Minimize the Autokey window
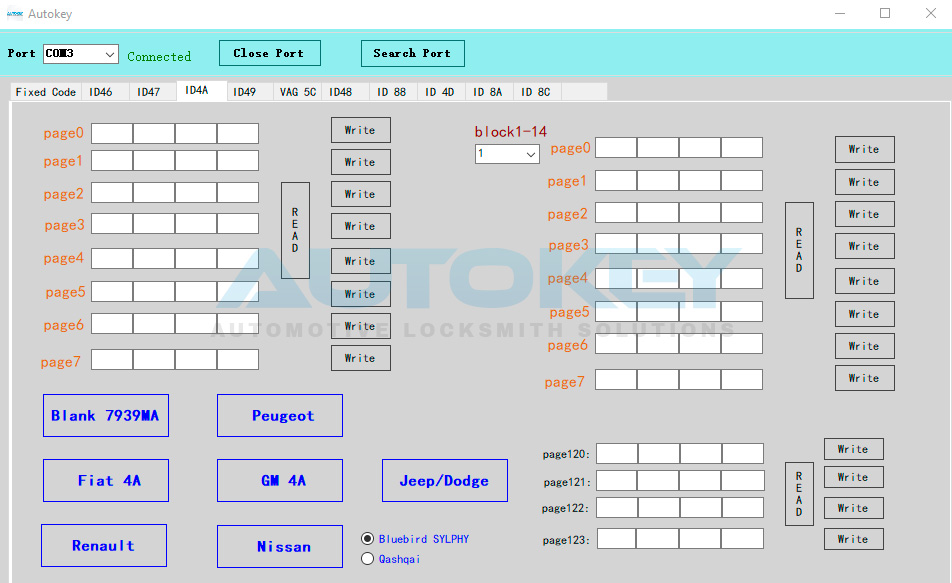Viewport: 952px width, 583px height. click(x=840, y=13)
